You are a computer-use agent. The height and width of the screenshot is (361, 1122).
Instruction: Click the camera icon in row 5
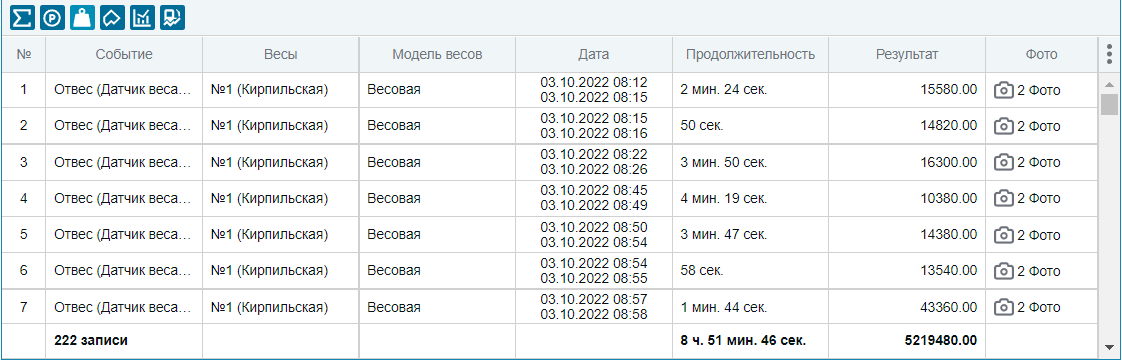click(x=1004, y=235)
